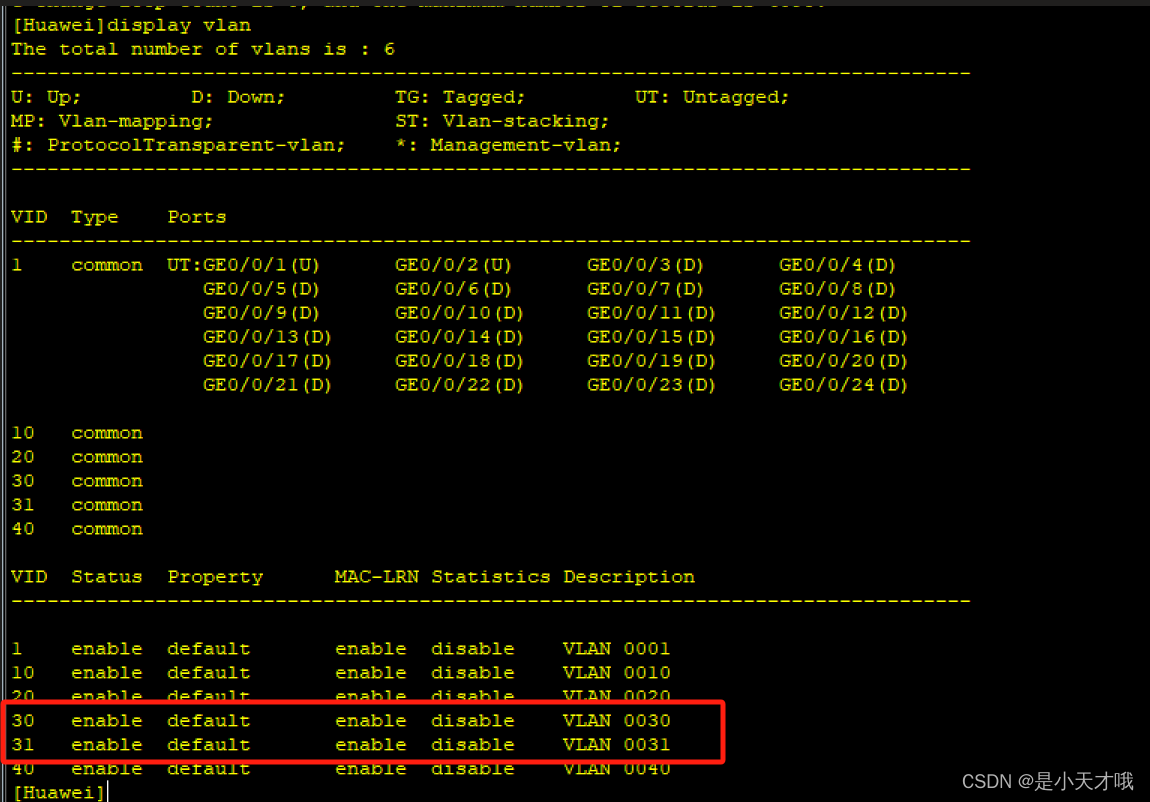Click the MAC-LRN column header text

(376, 576)
